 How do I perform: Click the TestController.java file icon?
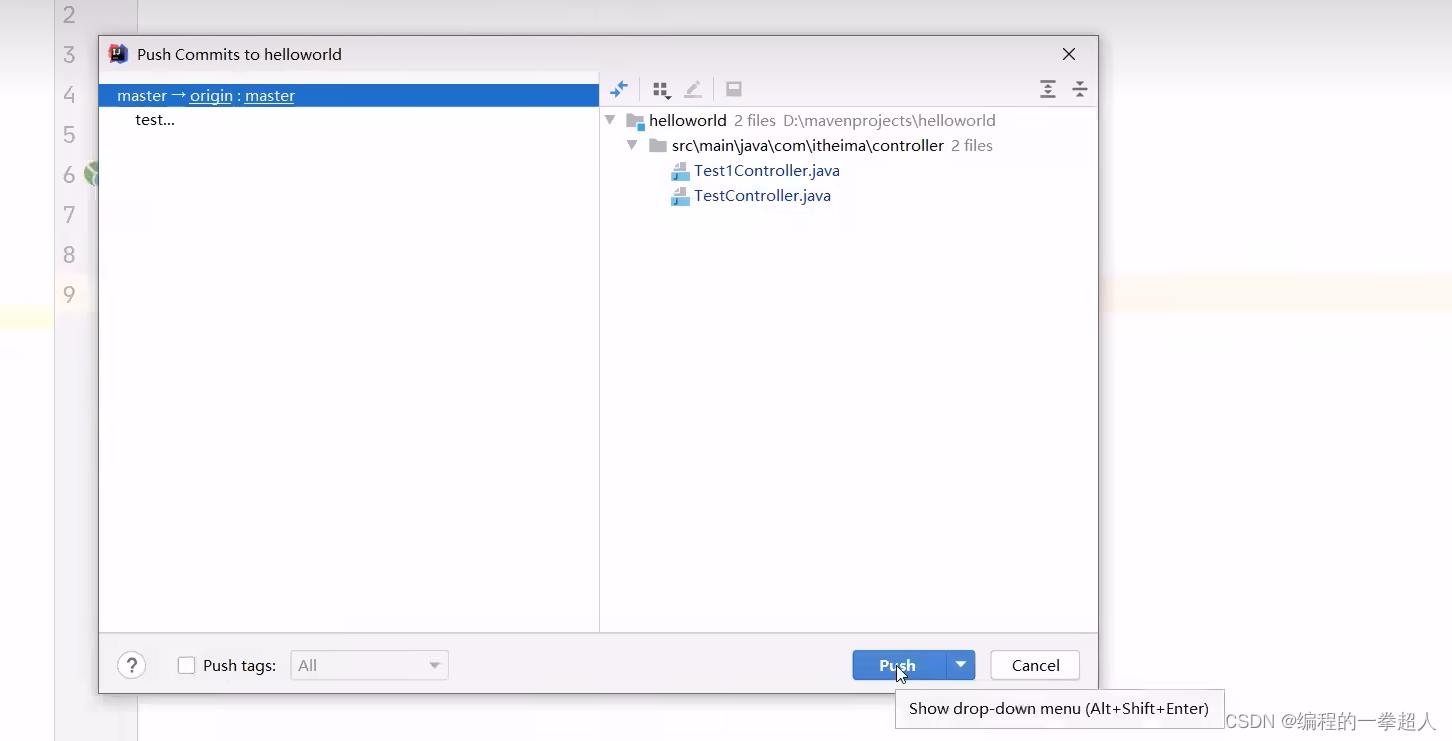(x=680, y=196)
